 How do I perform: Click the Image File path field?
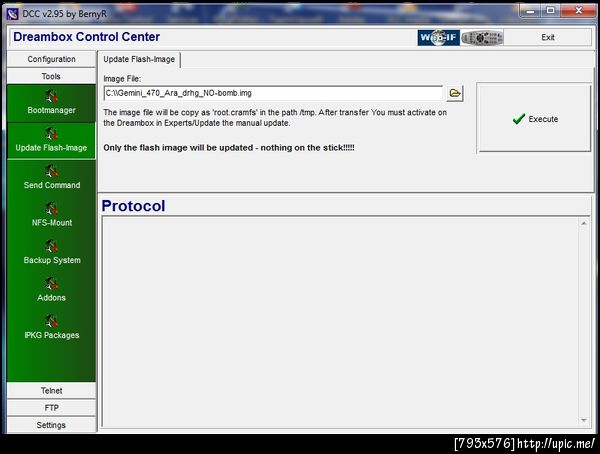click(273, 93)
